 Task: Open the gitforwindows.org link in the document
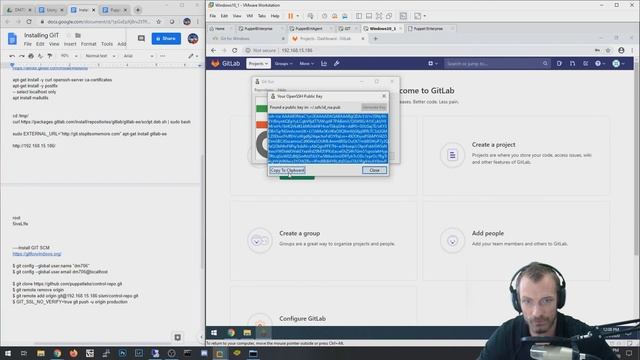click(x=37, y=254)
